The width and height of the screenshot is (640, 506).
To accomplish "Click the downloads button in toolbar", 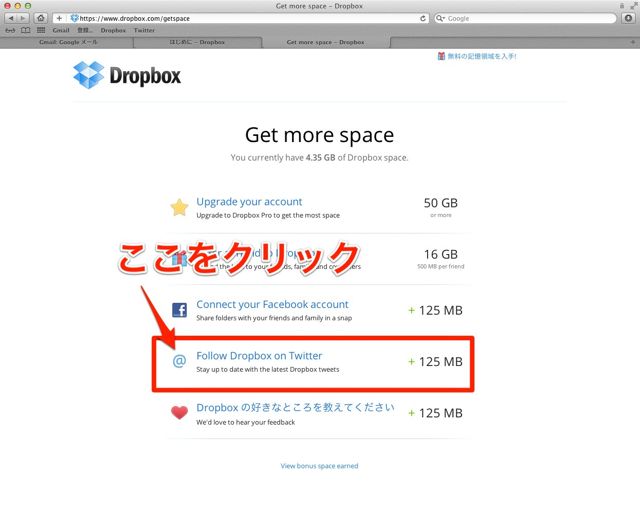I will (x=629, y=18).
